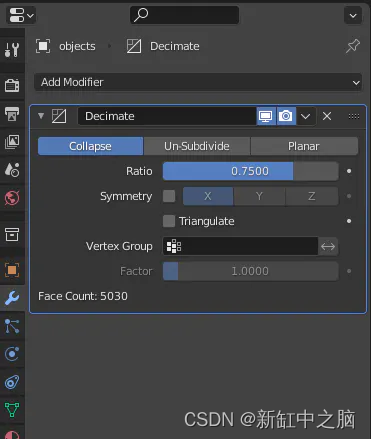Open the Object Data mesh tab
The height and width of the screenshot is (439, 371).
click(12, 410)
